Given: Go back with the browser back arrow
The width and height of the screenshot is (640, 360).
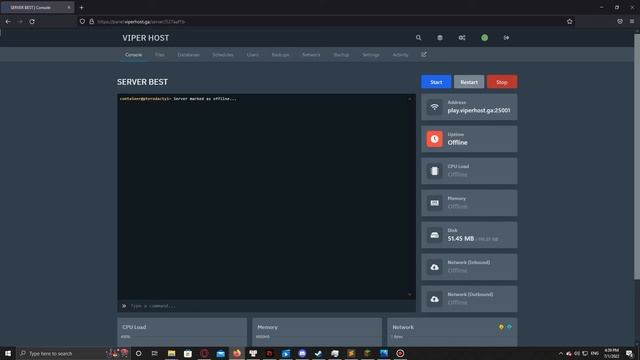Looking at the screenshot, I should pyautogui.click(x=8, y=21).
